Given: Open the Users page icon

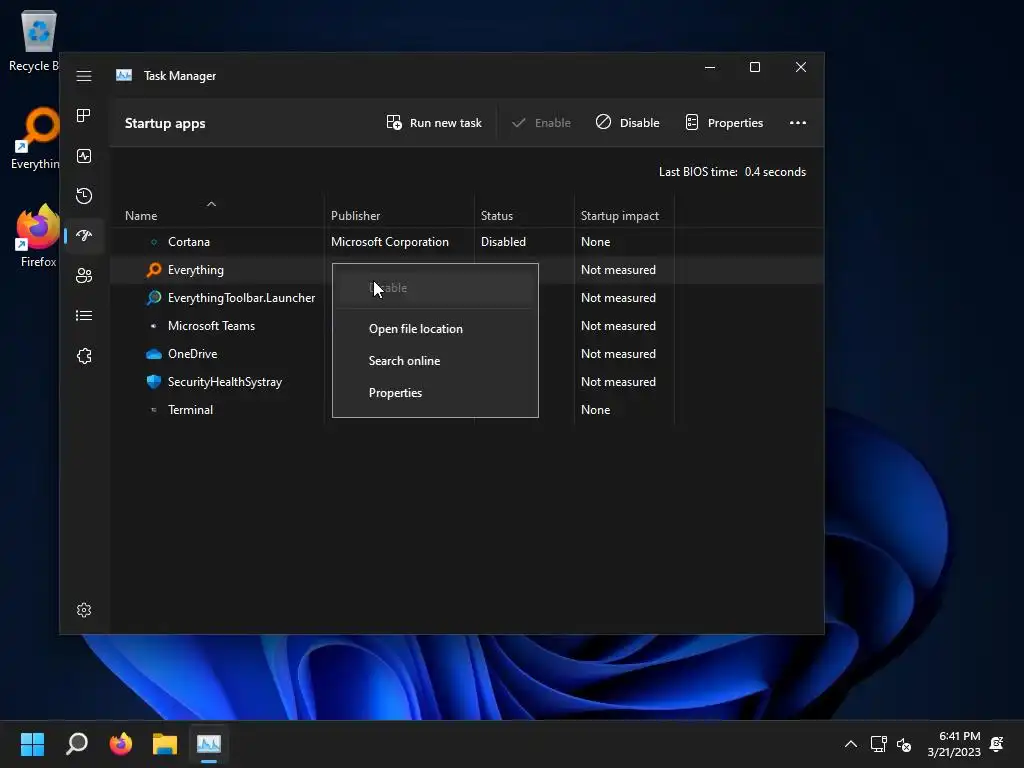Looking at the screenshot, I should [x=84, y=276].
